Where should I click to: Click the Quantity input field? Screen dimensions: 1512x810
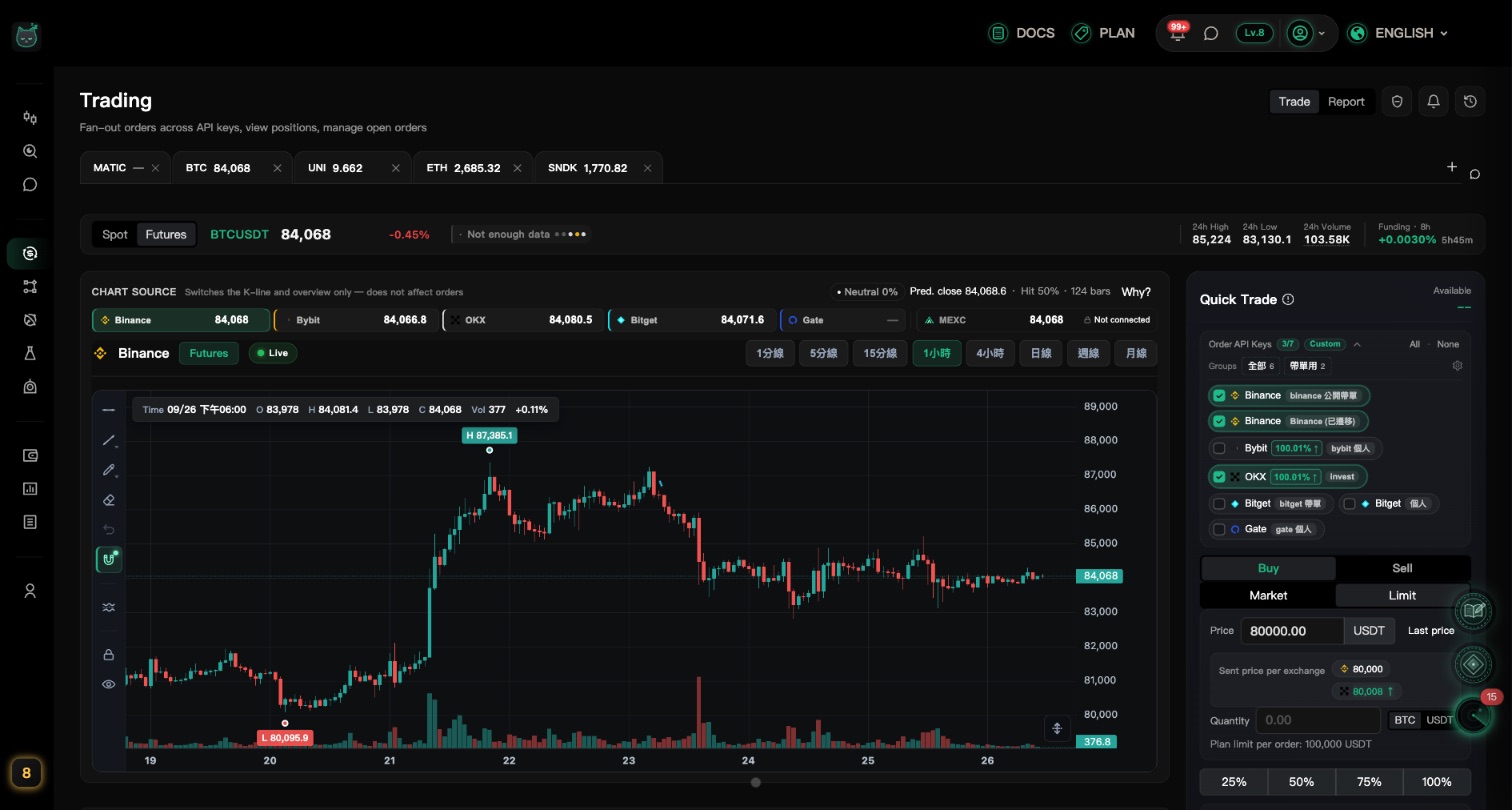1318,720
